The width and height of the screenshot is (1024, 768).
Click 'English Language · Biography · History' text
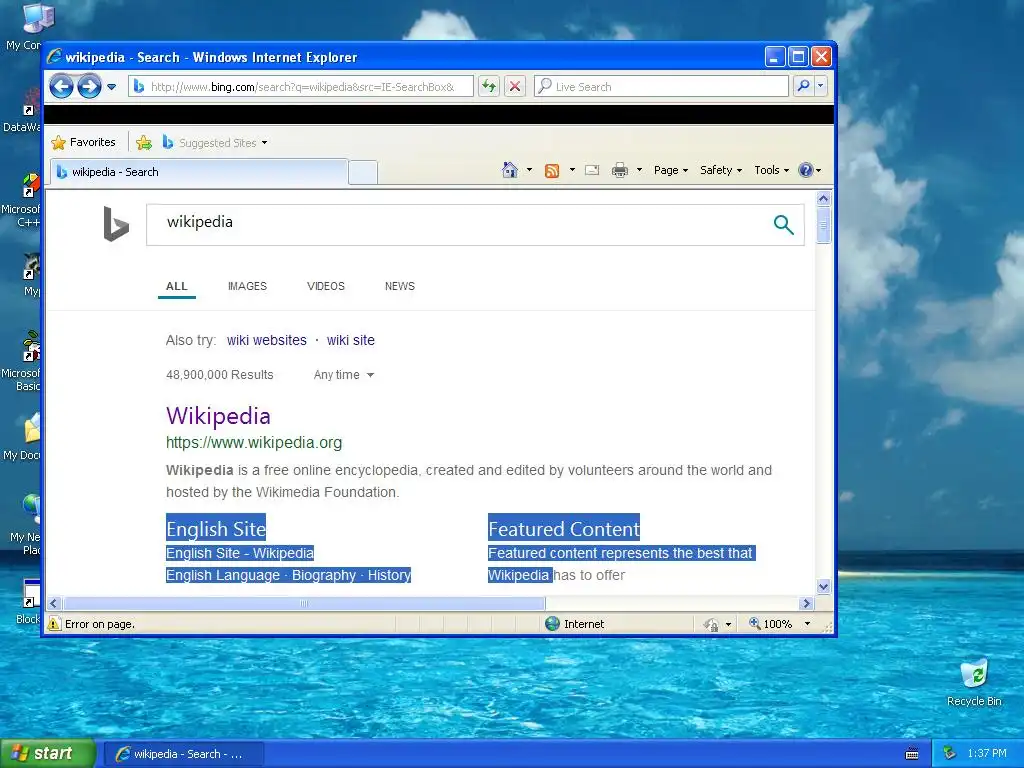[x=288, y=575]
